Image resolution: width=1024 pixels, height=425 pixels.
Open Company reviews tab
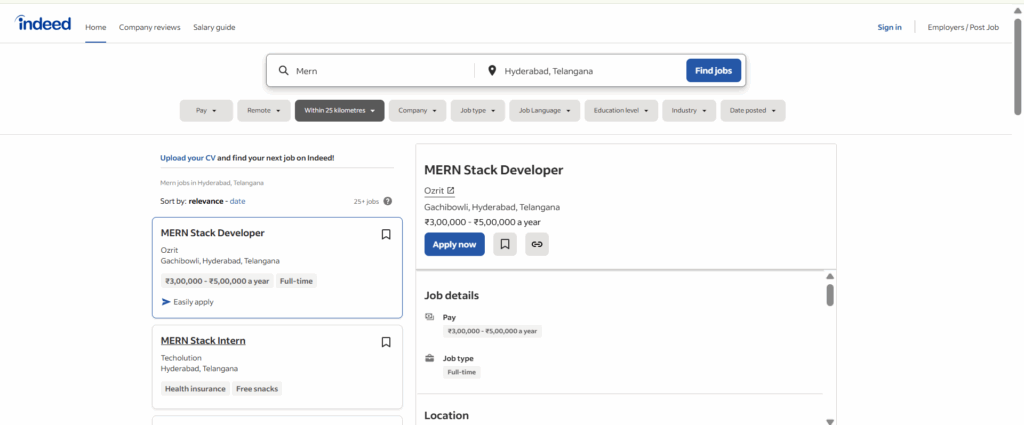coord(150,27)
